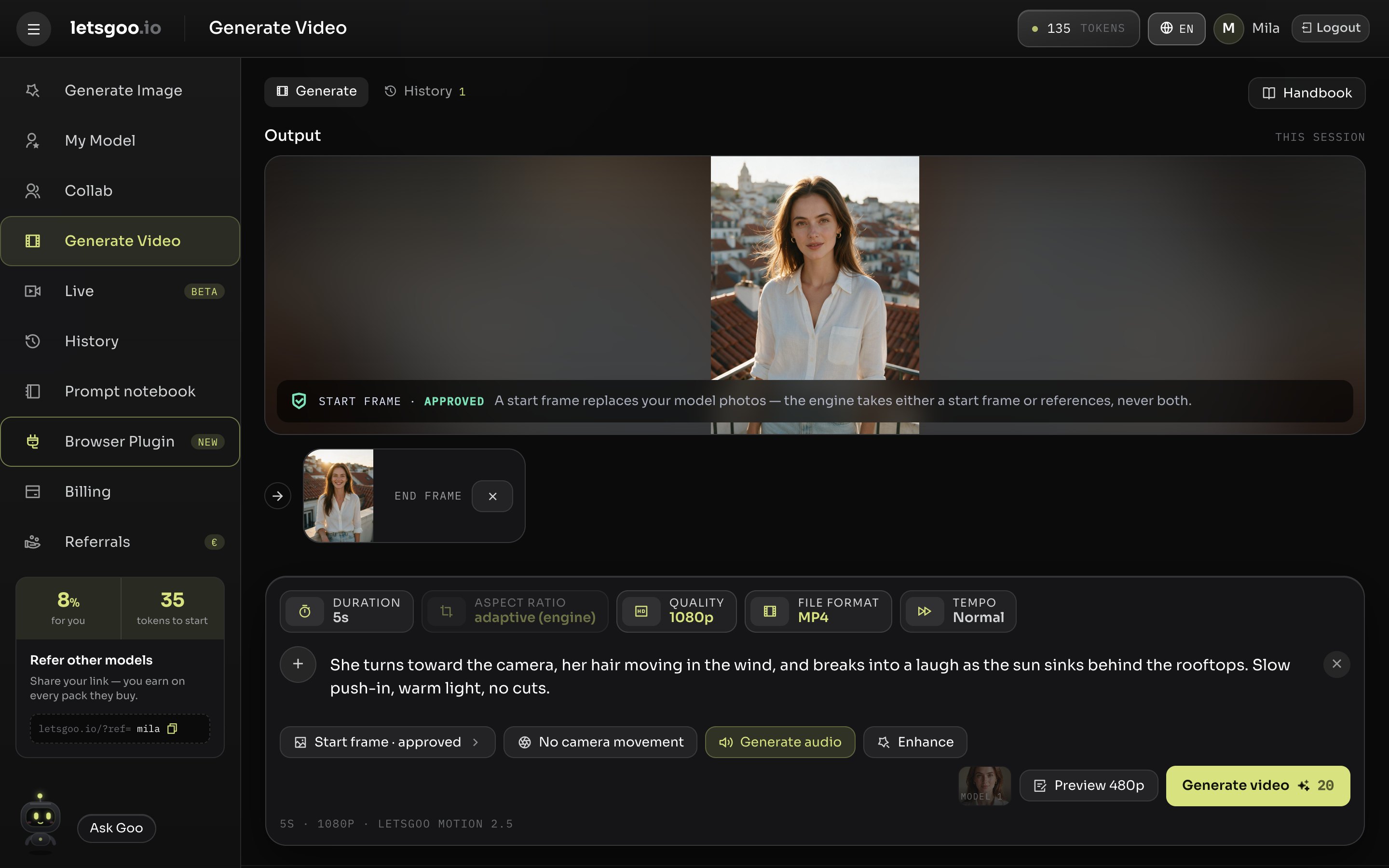Screen dimensions: 1389x868
Task: Click the euro badge on Referrals
Action: tap(214, 542)
